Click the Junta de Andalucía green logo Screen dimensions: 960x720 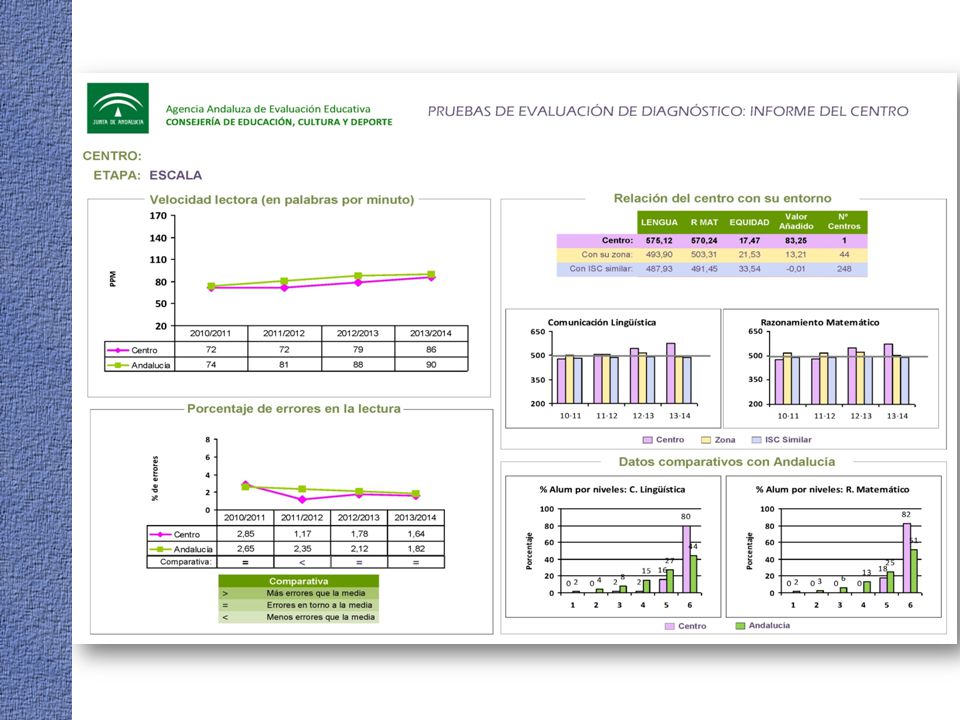(118, 108)
